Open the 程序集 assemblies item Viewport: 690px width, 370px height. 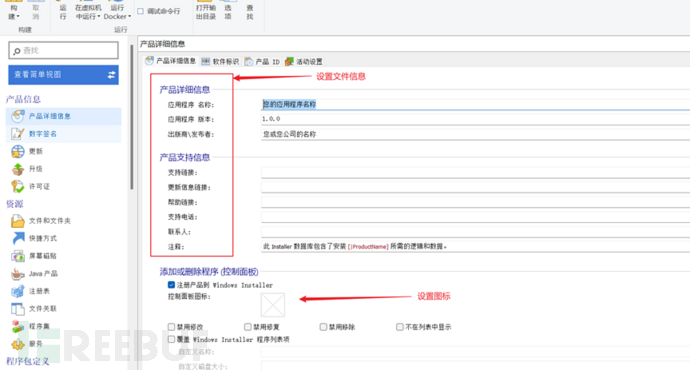coord(31,326)
